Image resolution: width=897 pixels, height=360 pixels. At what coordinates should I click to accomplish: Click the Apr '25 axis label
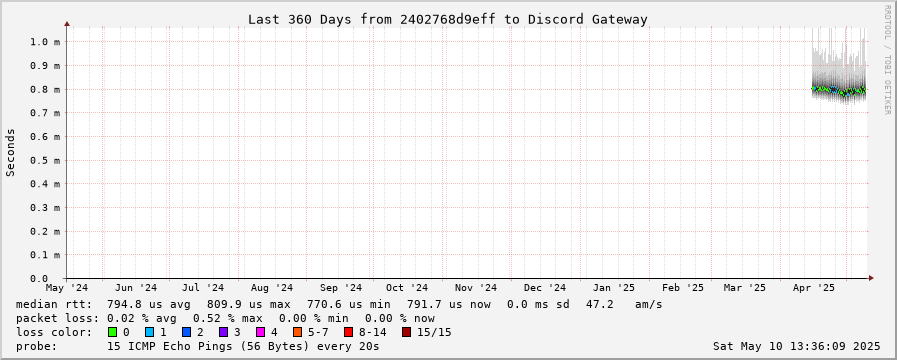click(815, 288)
